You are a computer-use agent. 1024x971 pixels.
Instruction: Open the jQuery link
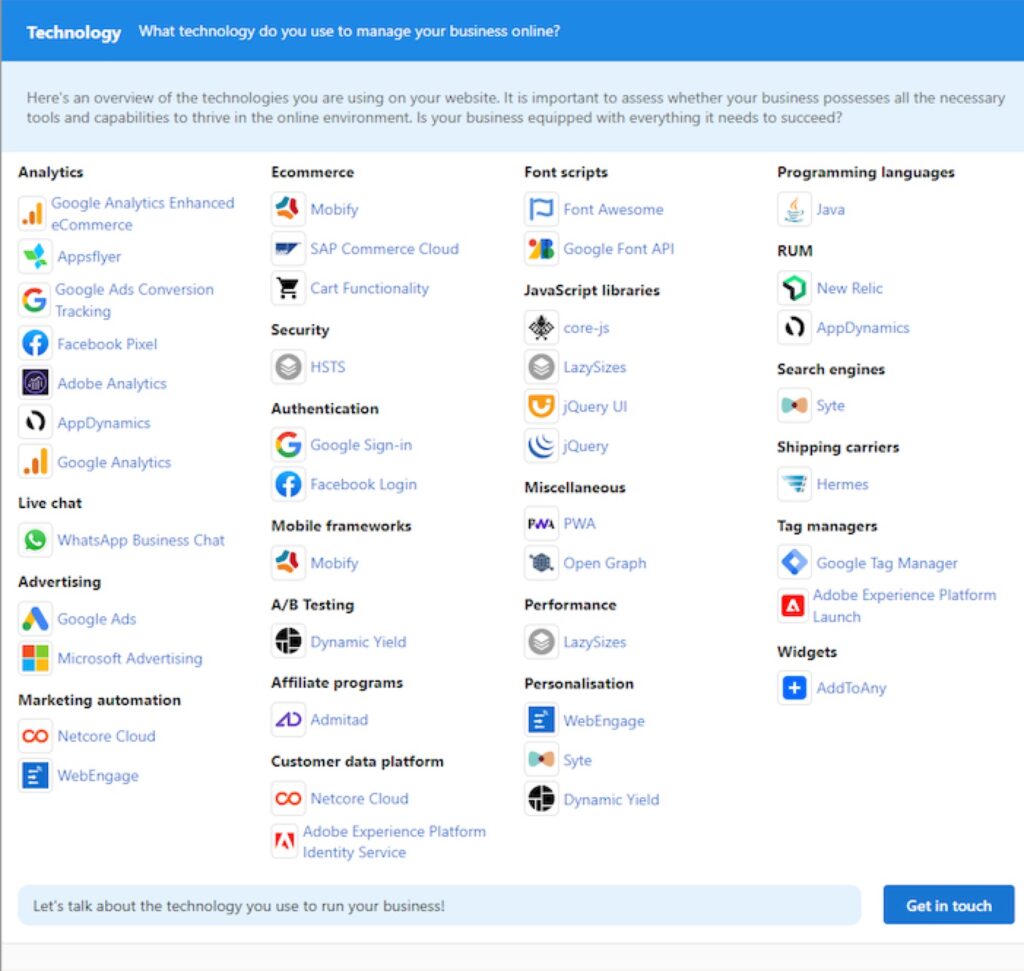coord(585,446)
